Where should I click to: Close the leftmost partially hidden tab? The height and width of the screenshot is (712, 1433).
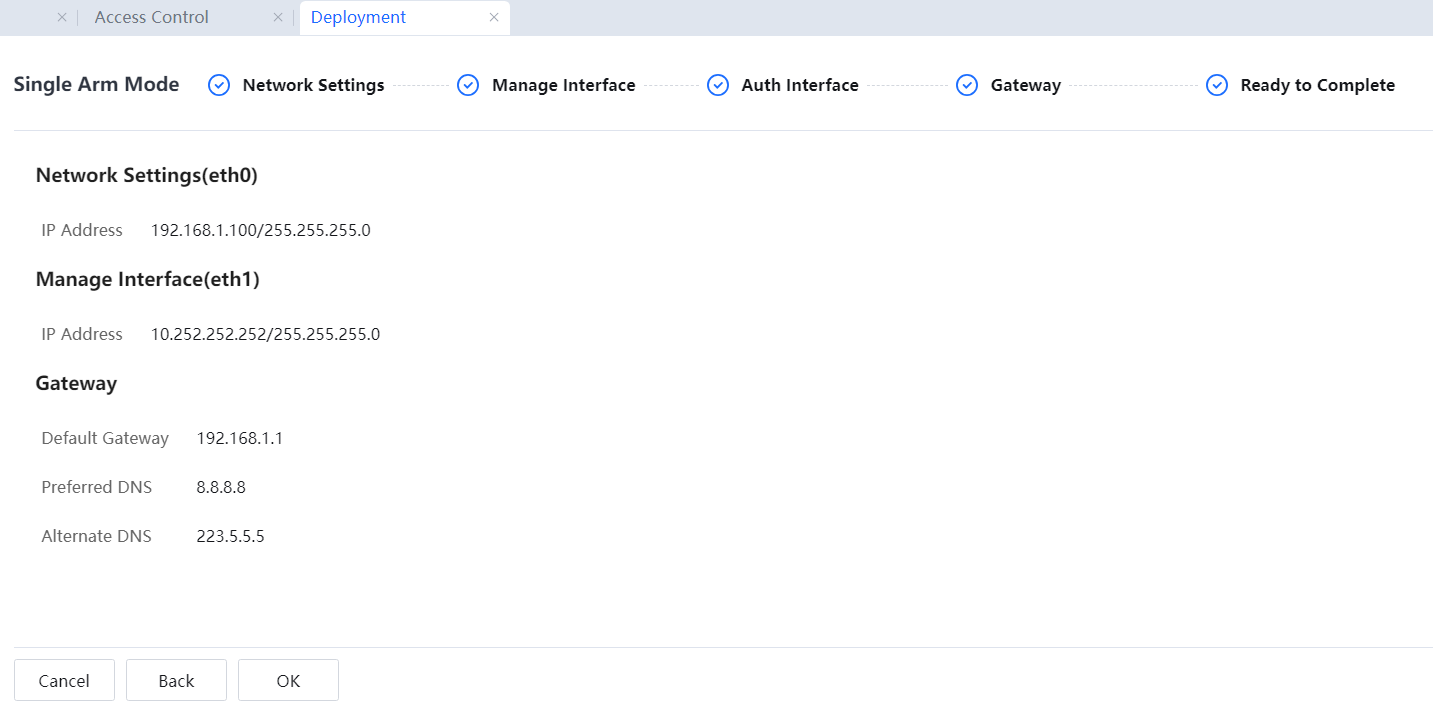pyautogui.click(x=62, y=18)
